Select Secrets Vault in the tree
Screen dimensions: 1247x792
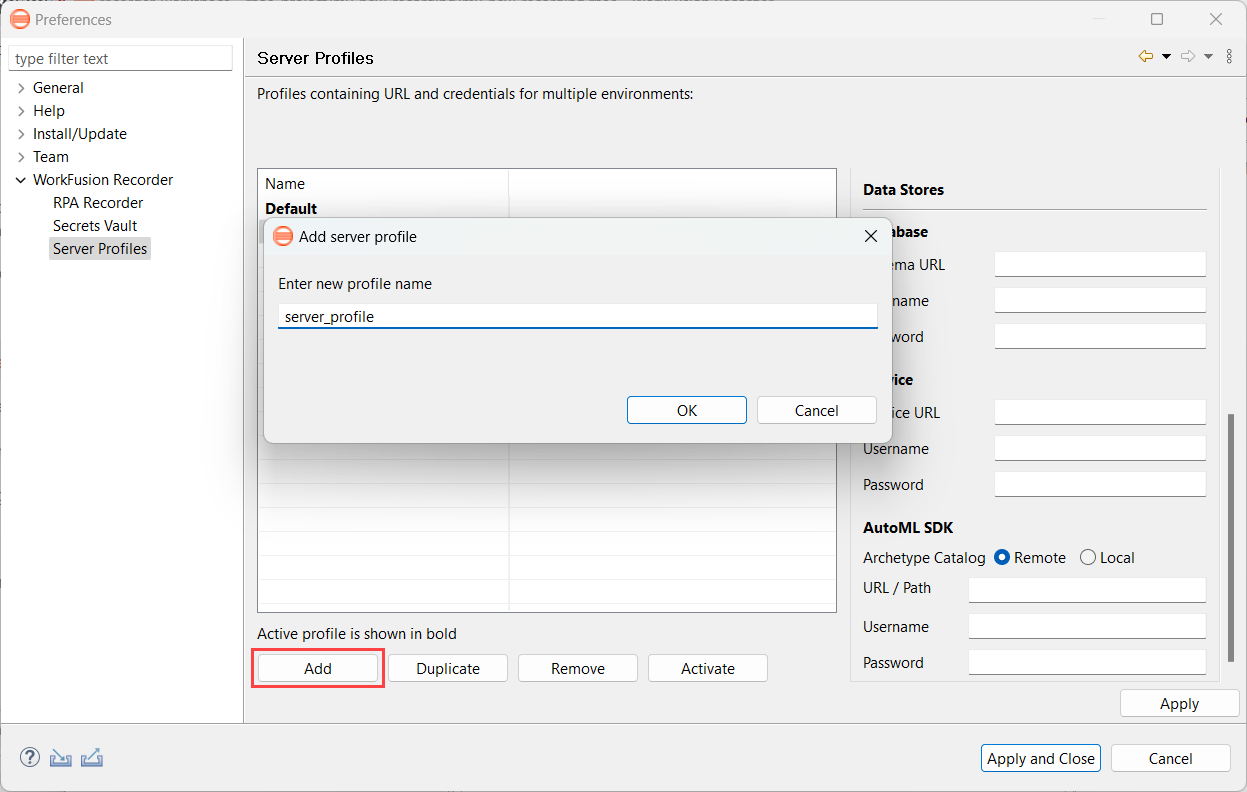click(95, 226)
